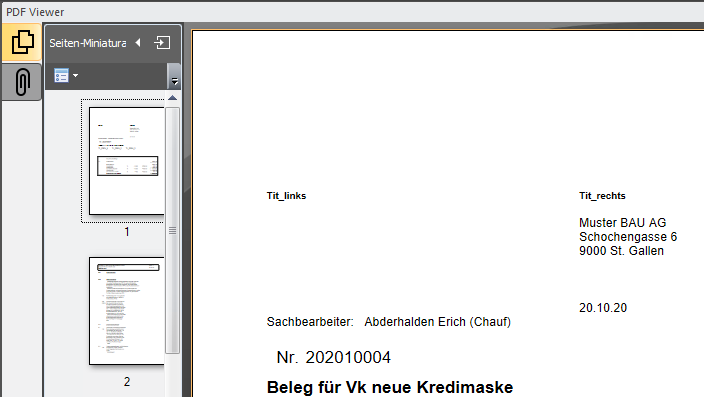Click the Muster BAU AG address line
Image resolution: width=704 pixels, height=397 pixels.
[x=622, y=223]
